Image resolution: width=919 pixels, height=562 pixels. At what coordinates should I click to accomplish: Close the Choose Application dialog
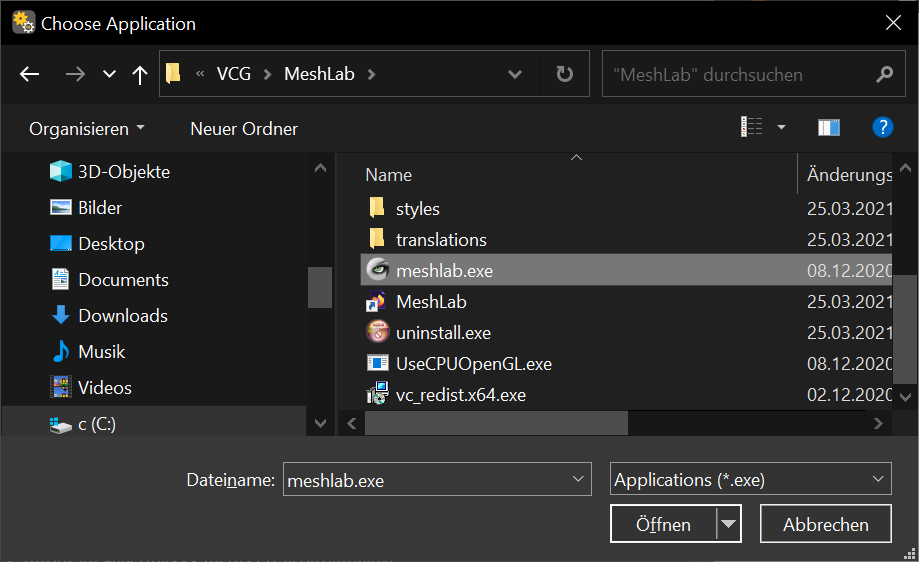click(893, 23)
